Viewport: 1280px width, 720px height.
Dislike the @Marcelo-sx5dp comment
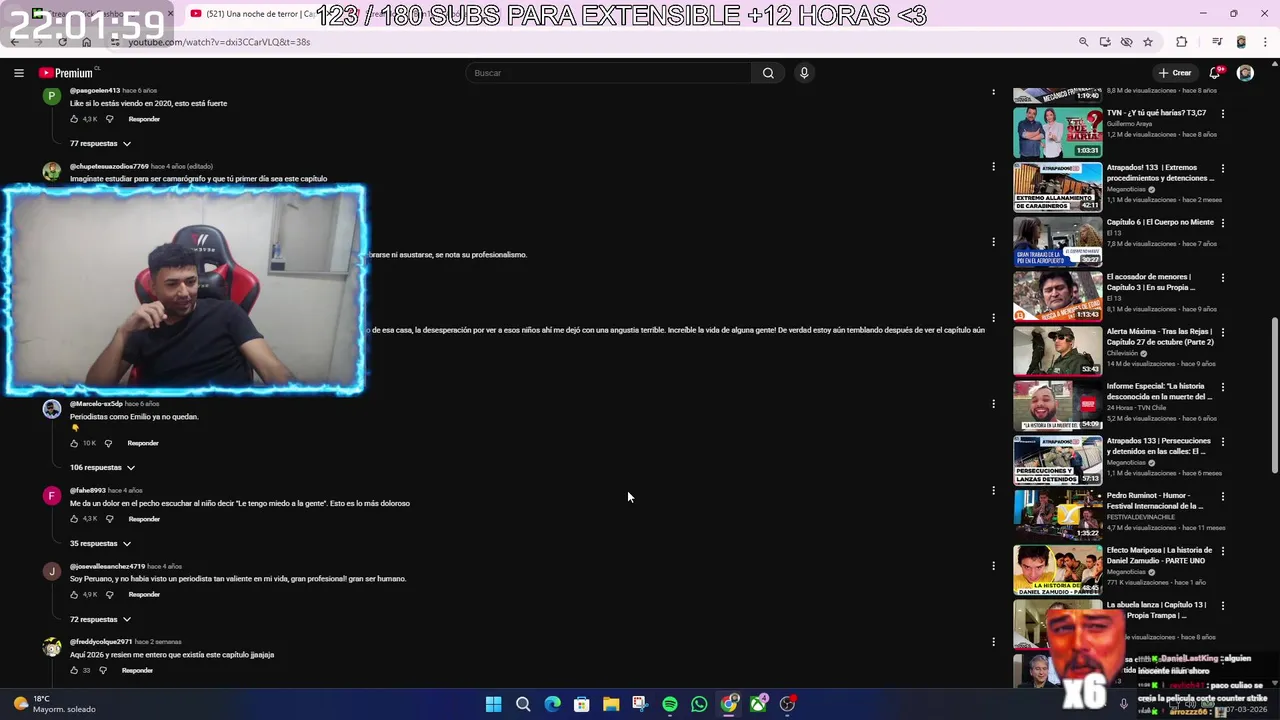(x=109, y=443)
